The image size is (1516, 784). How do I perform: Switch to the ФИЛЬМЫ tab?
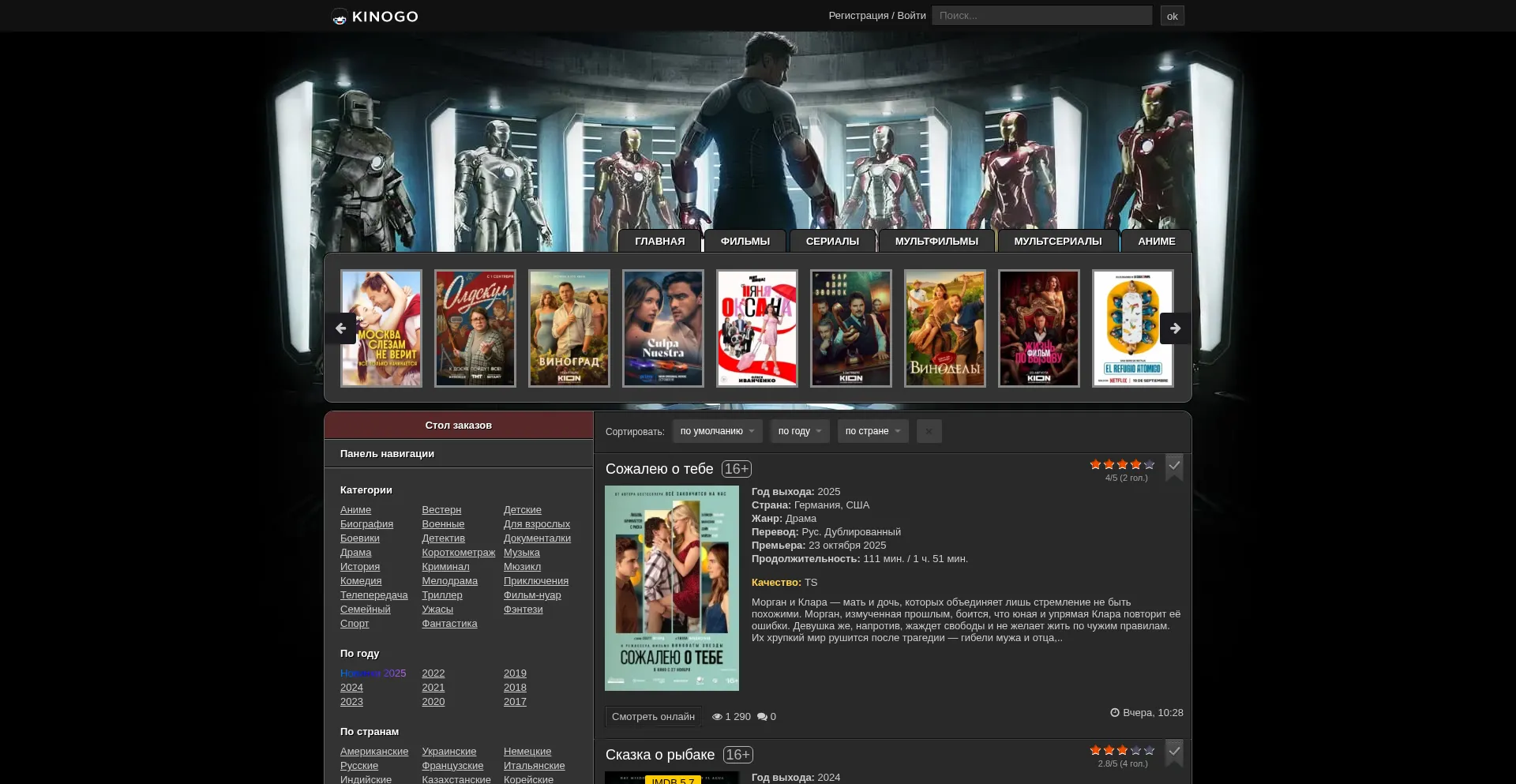click(745, 242)
